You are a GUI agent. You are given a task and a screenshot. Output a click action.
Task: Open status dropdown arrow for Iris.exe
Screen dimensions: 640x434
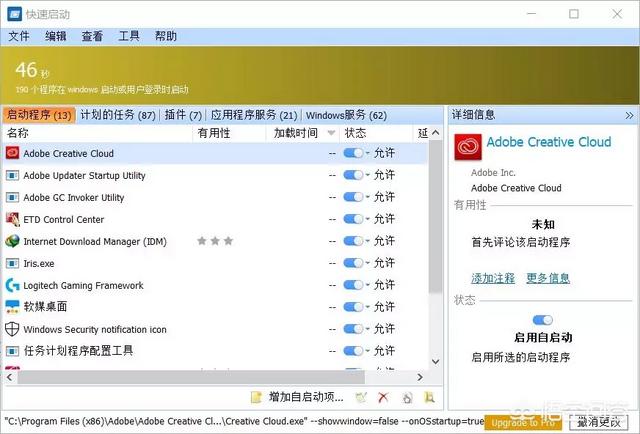tap(367, 263)
